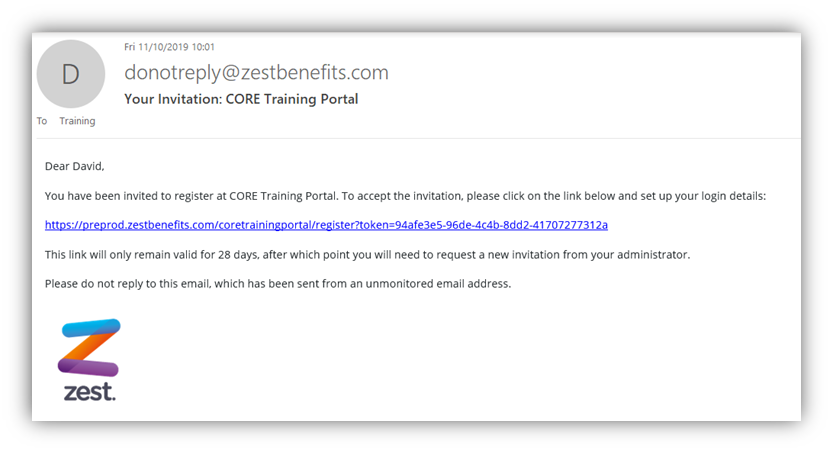This screenshot has height=453, width=833.
Task: Click the subject Your Invitation: CORE Training Portal
Action: pyautogui.click(x=241, y=99)
